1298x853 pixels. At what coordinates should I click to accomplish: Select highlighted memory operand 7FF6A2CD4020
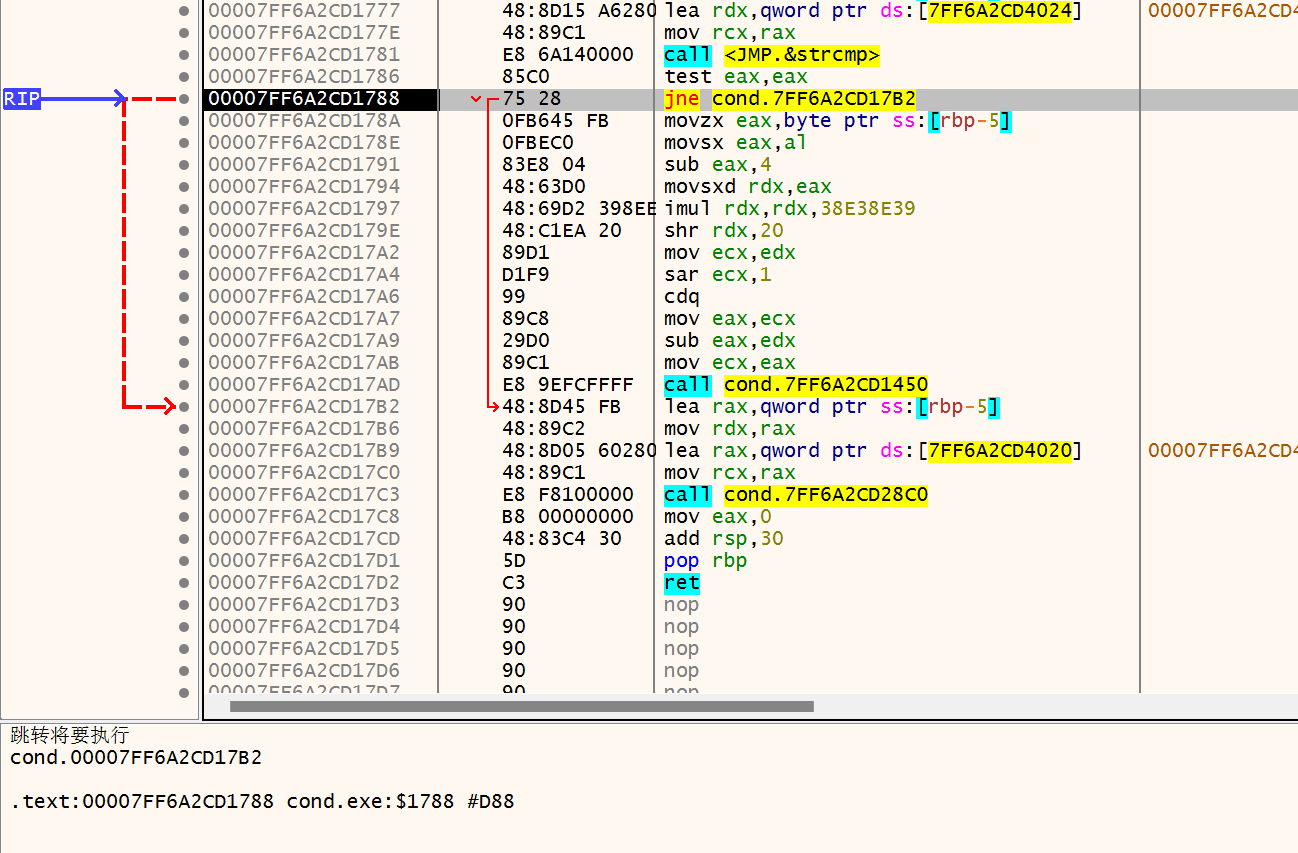pos(1003,450)
